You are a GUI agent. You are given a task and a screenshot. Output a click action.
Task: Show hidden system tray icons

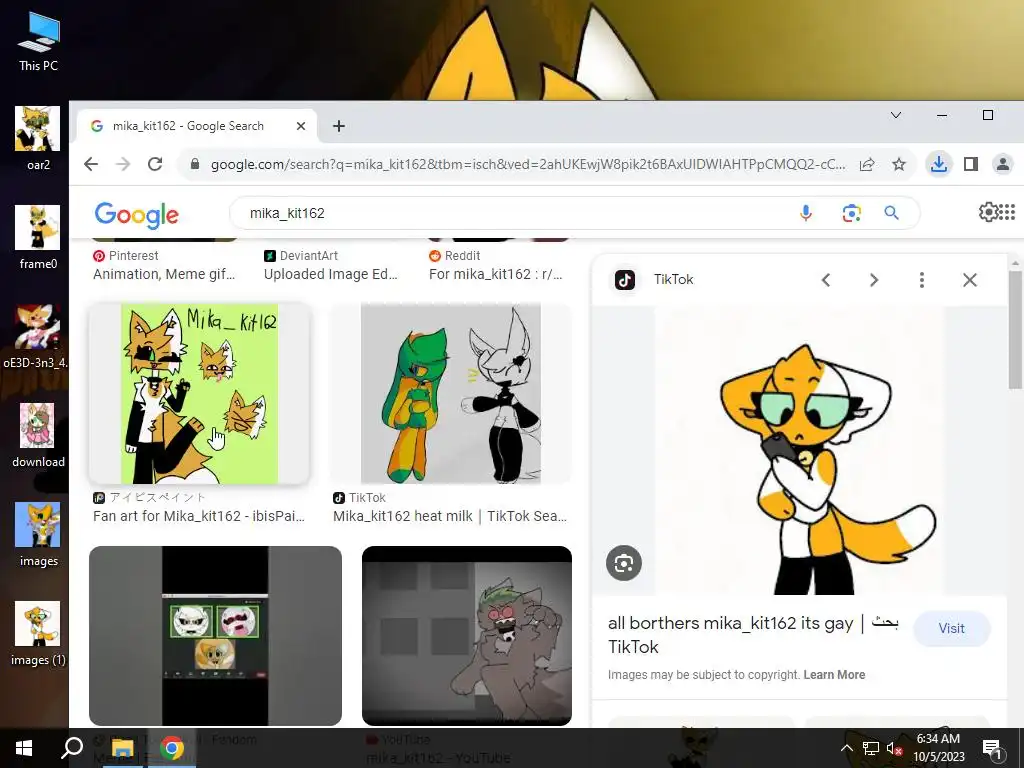tap(846, 748)
